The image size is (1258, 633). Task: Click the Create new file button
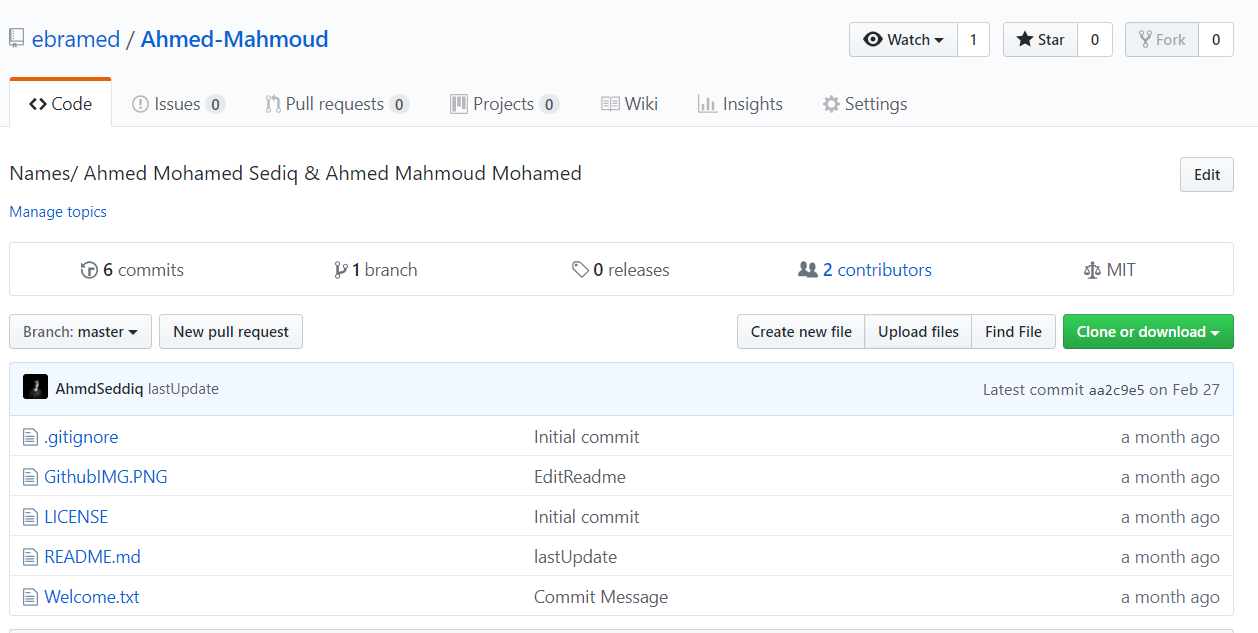pyautogui.click(x=800, y=331)
